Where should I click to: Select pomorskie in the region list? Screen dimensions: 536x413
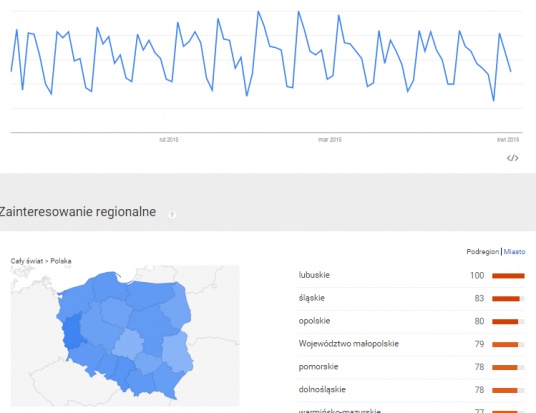click(x=318, y=367)
